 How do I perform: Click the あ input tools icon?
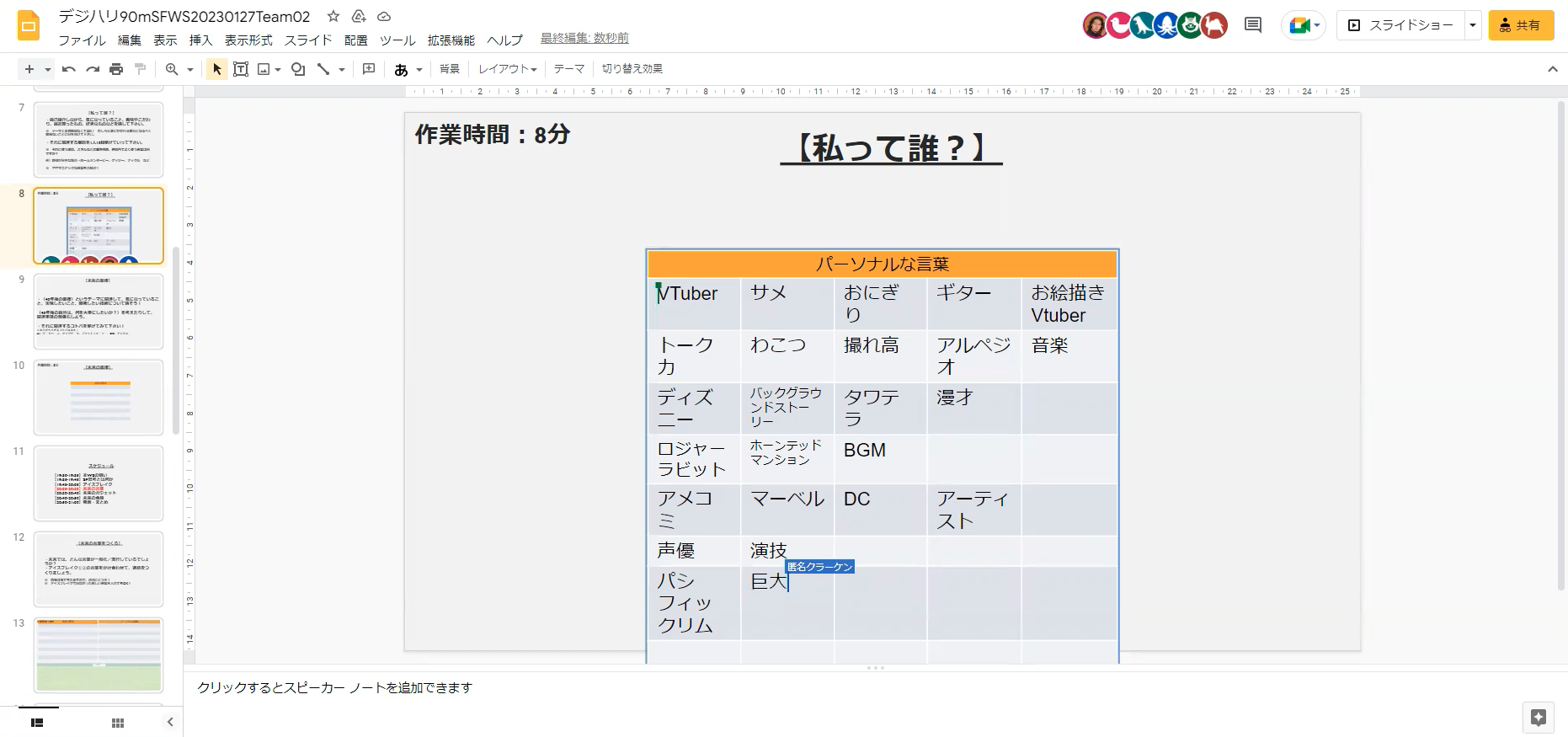(402, 70)
